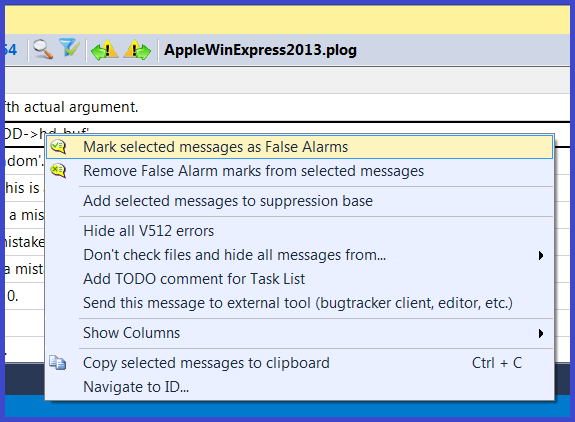The image size is (575, 422).
Task: Click the AppleWinExpress2013.plog file name
Action: click(260, 50)
